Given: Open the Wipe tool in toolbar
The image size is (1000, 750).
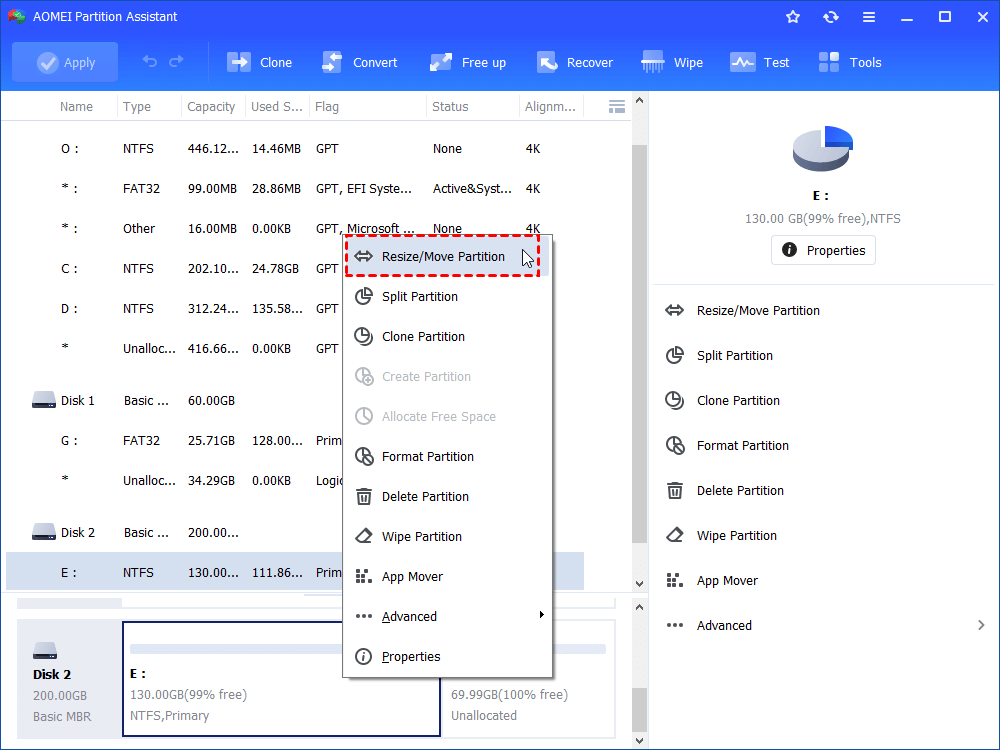Looking at the screenshot, I should click(x=672, y=62).
